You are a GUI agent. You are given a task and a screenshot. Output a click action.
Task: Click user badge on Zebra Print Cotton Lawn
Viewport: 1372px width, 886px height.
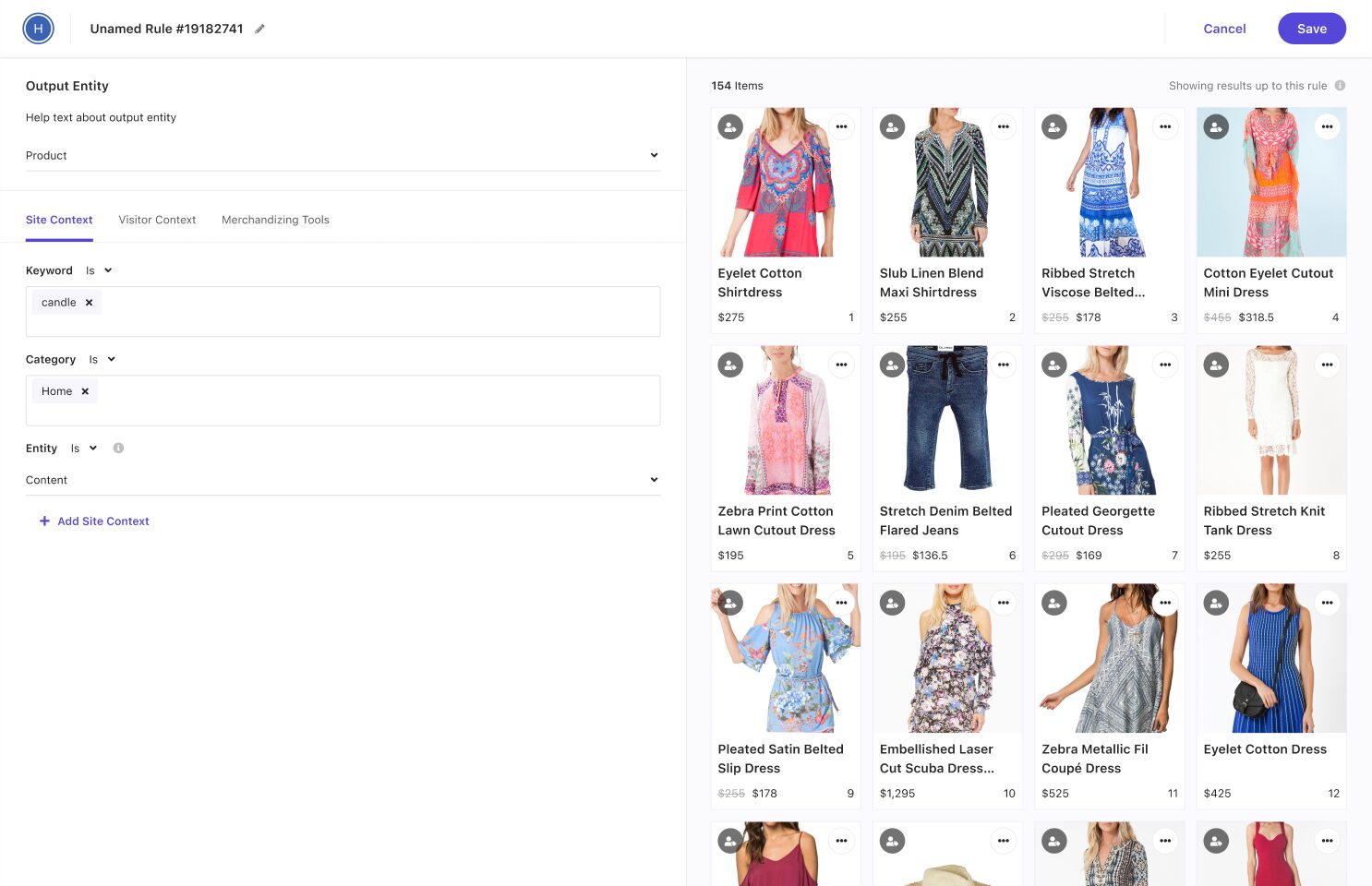pos(730,365)
